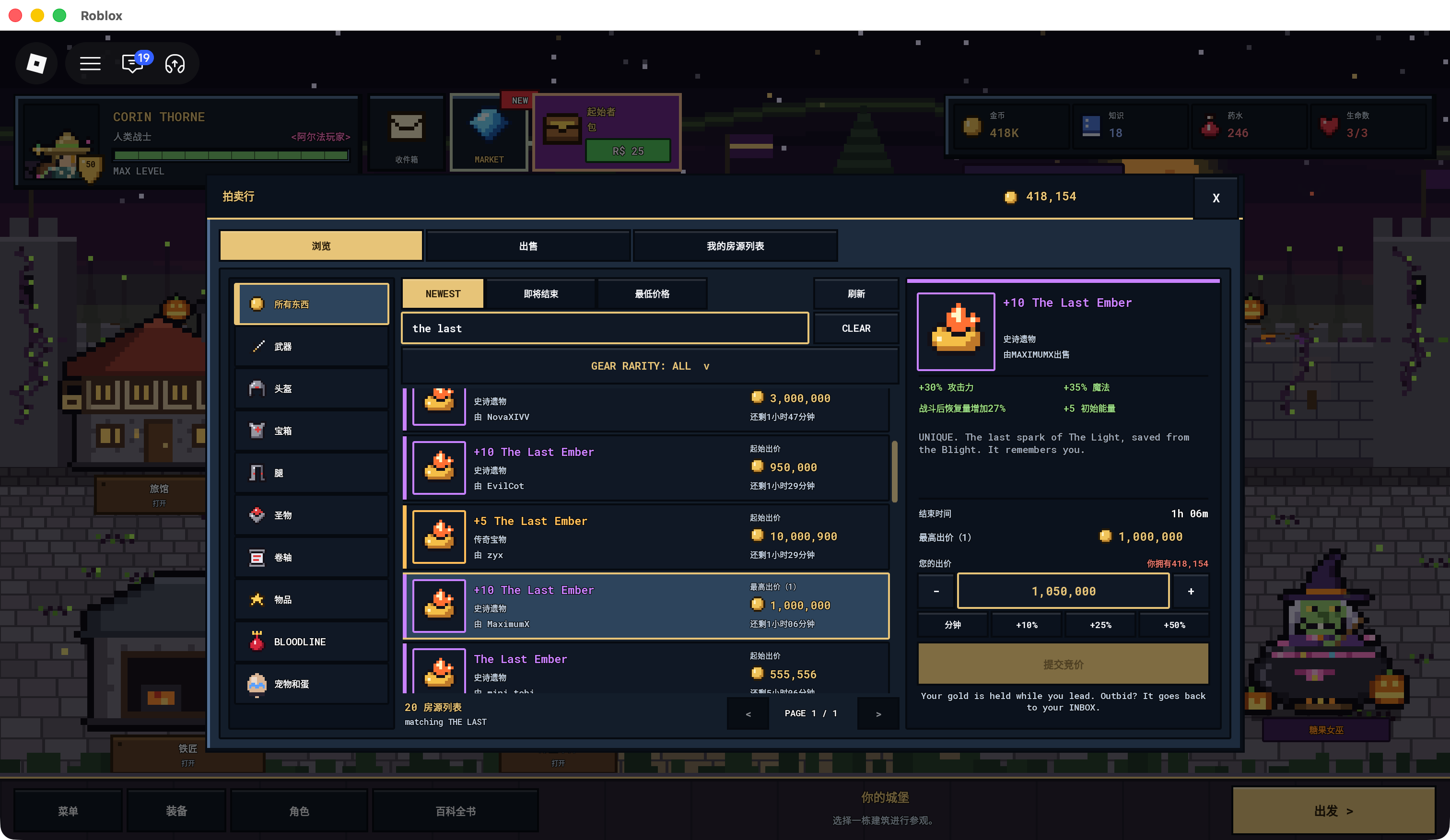Sort listings by 即将结束 ending soon

point(540,293)
